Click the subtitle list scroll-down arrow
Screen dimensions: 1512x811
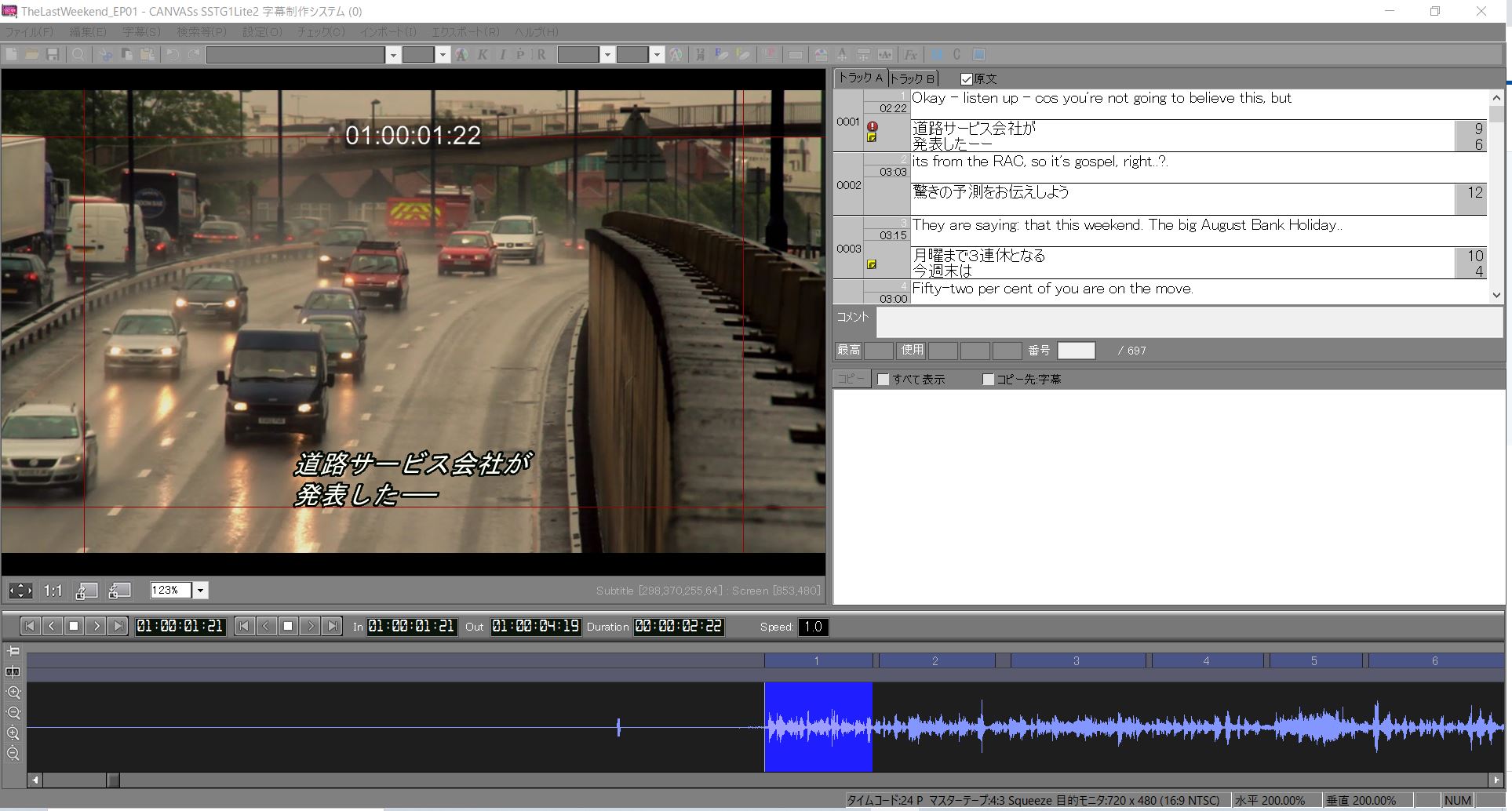click(1496, 296)
